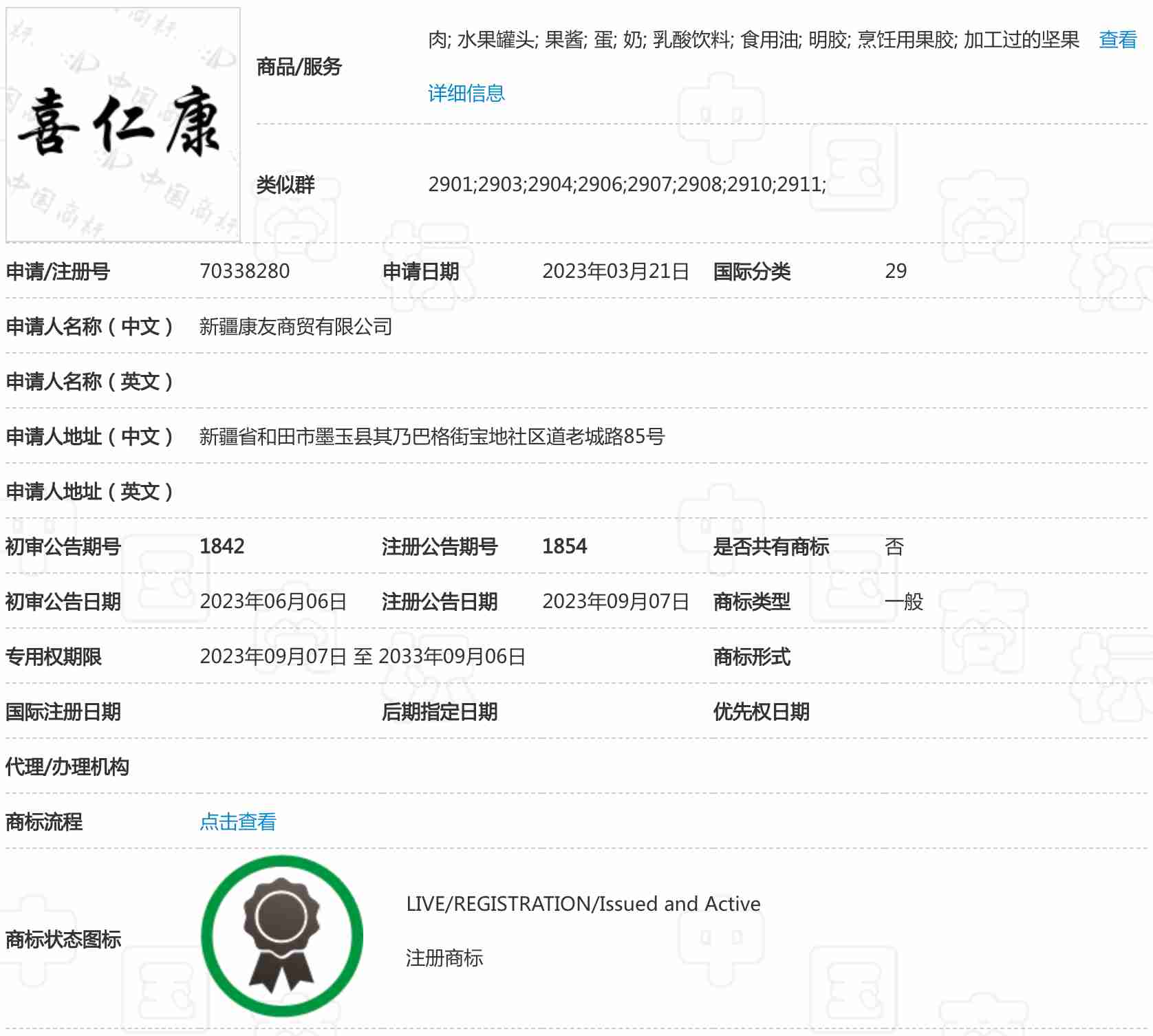The height and width of the screenshot is (1036, 1153).
Task: Click the application number 70338280
Action: tap(244, 271)
